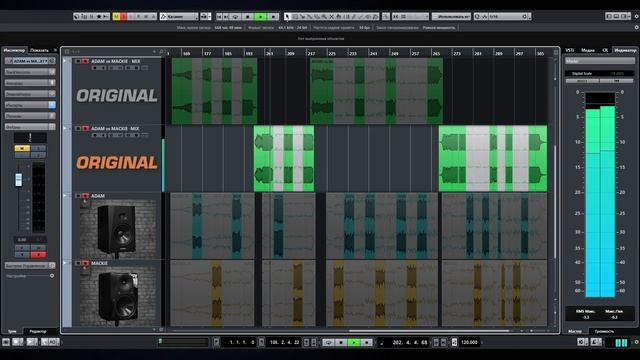Screen dimensions: 640x360
Task: Expand triangle of the MACKIE track
Action: [x=64, y=263]
